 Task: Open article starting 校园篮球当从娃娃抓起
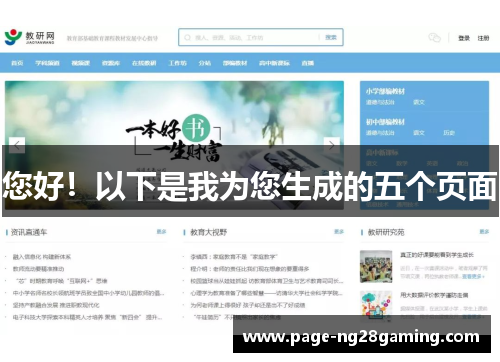tap(267, 281)
